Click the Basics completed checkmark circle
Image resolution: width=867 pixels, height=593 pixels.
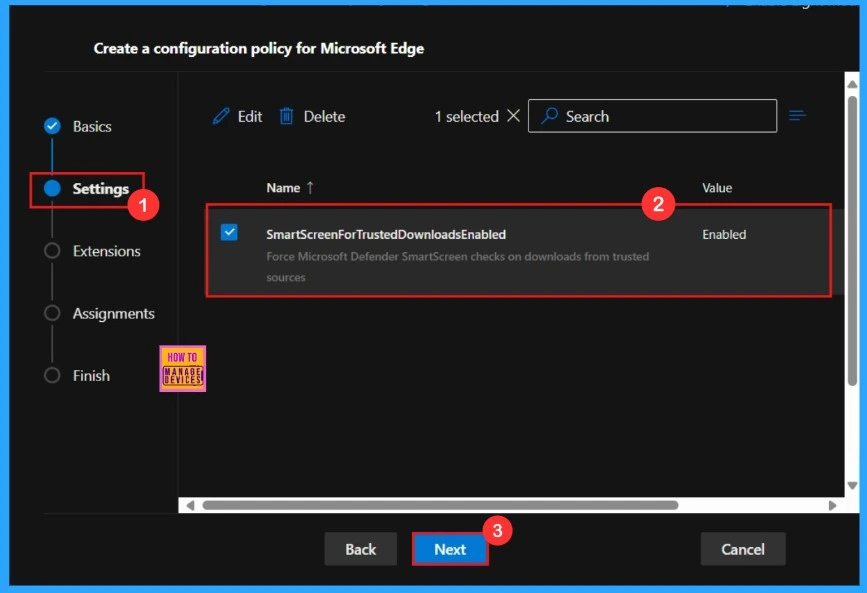[x=52, y=126]
